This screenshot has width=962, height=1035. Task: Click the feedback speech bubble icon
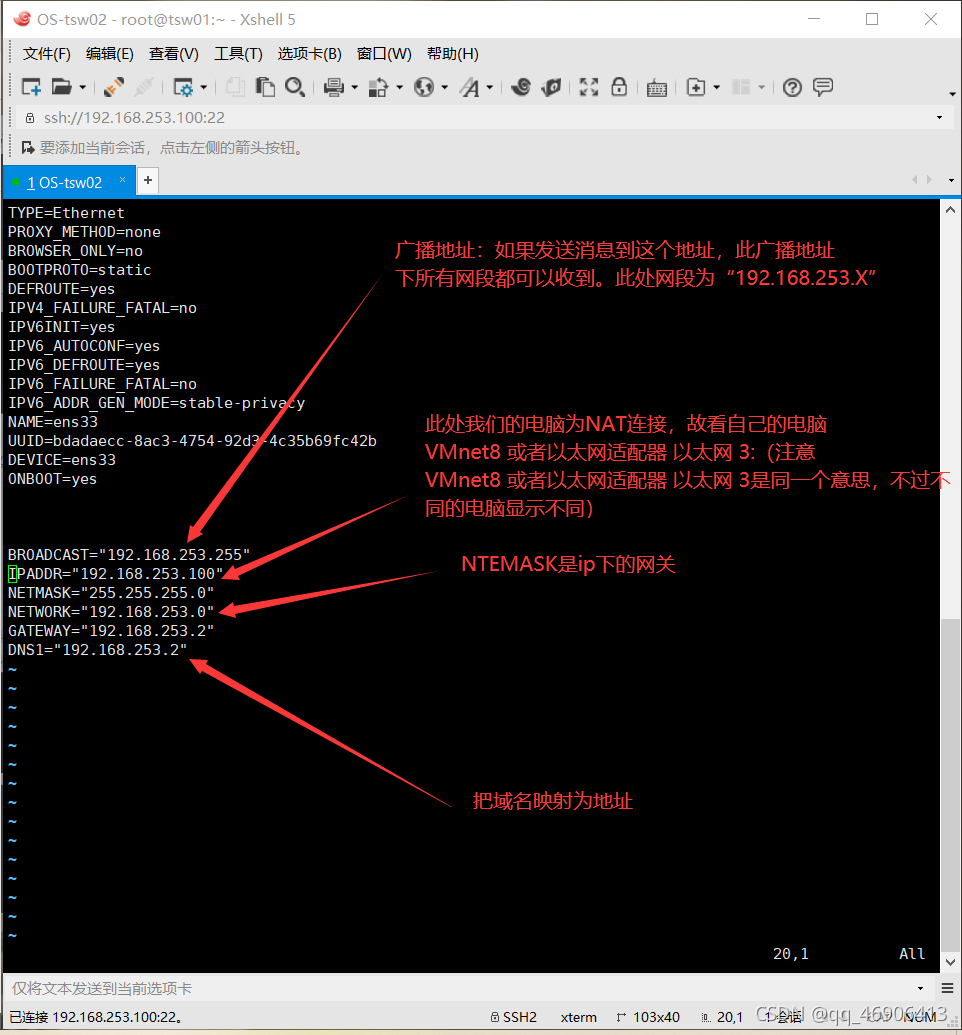tap(823, 87)
